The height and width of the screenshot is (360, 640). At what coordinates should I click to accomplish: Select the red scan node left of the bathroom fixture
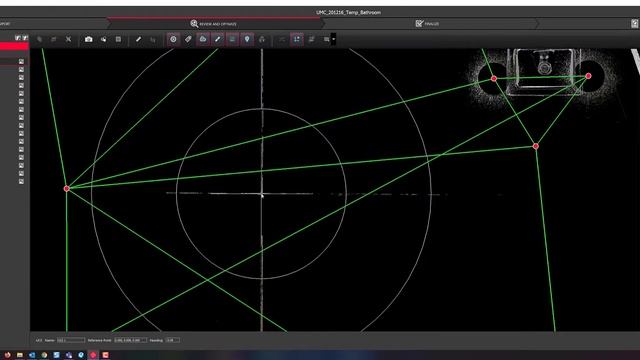pyautogui.click(x=494, y=78)
